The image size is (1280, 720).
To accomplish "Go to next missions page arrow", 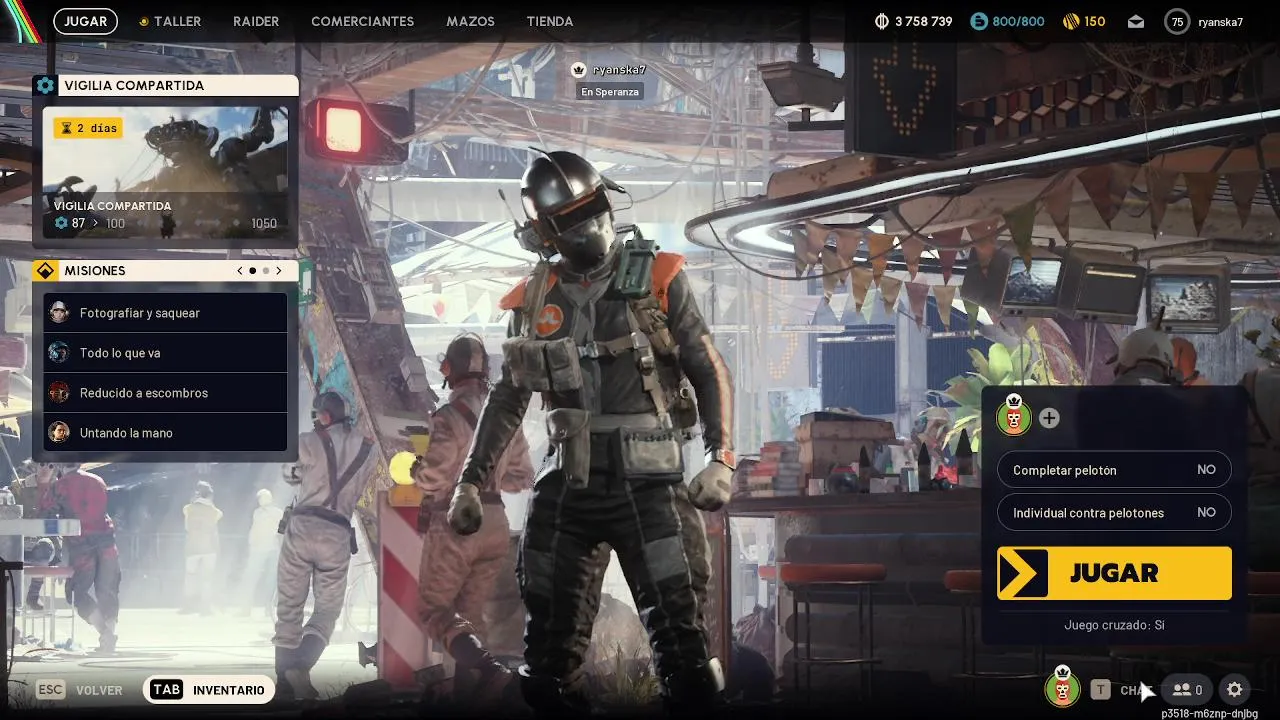I will click(x=279, y=270).
